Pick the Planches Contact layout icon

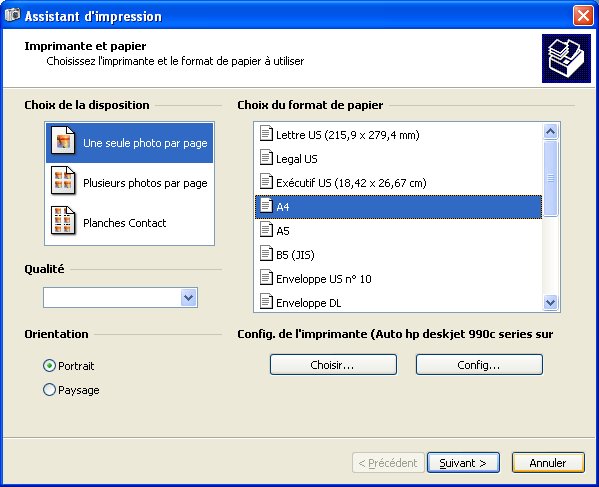click(63, 220)
